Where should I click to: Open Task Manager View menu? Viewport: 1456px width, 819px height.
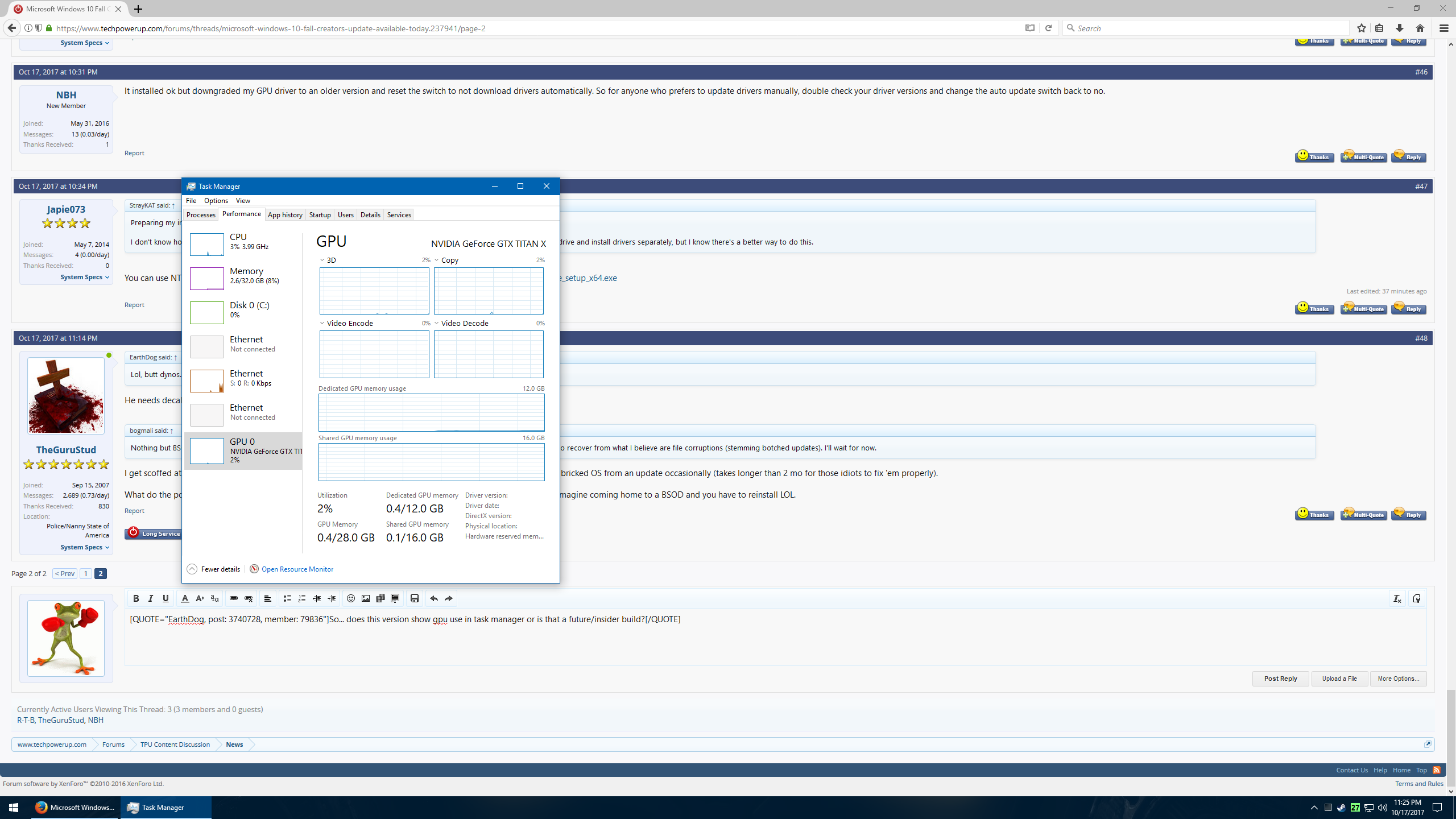coord(243,201)
